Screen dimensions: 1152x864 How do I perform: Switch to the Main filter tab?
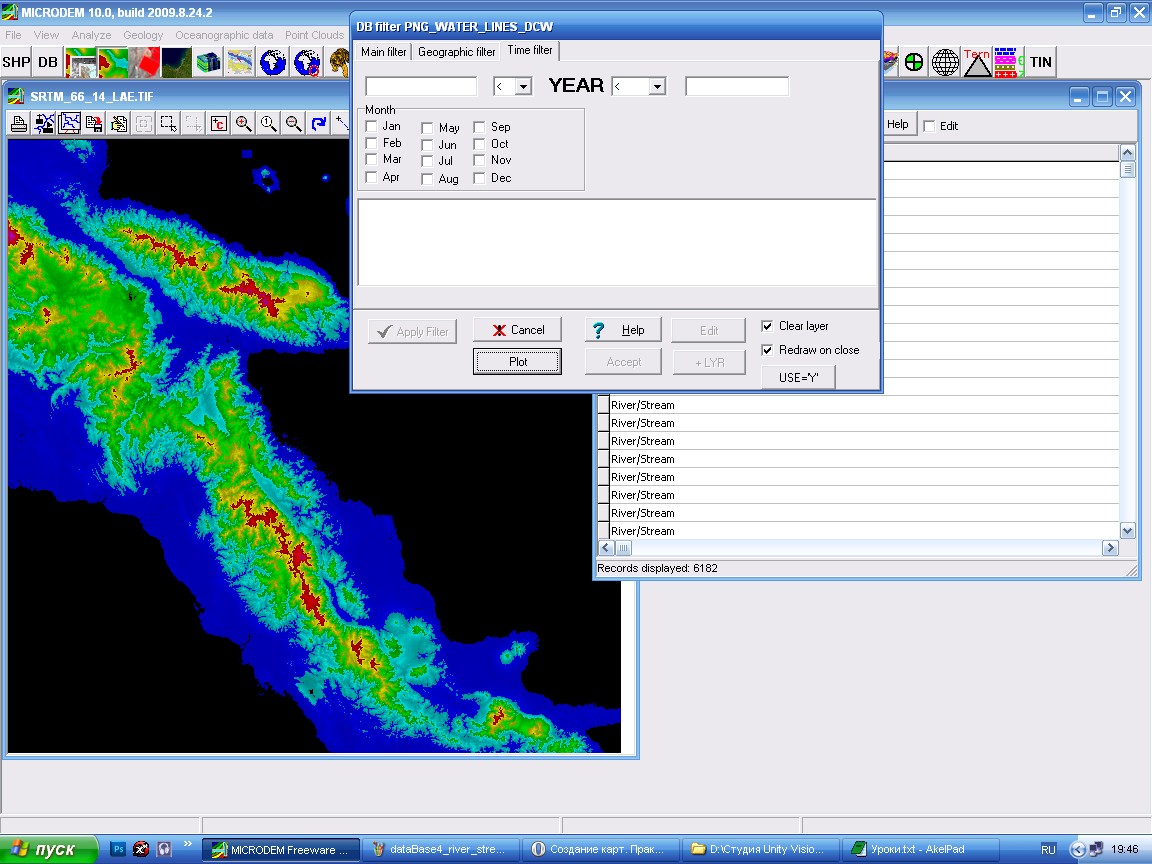(x=383, y=52)
